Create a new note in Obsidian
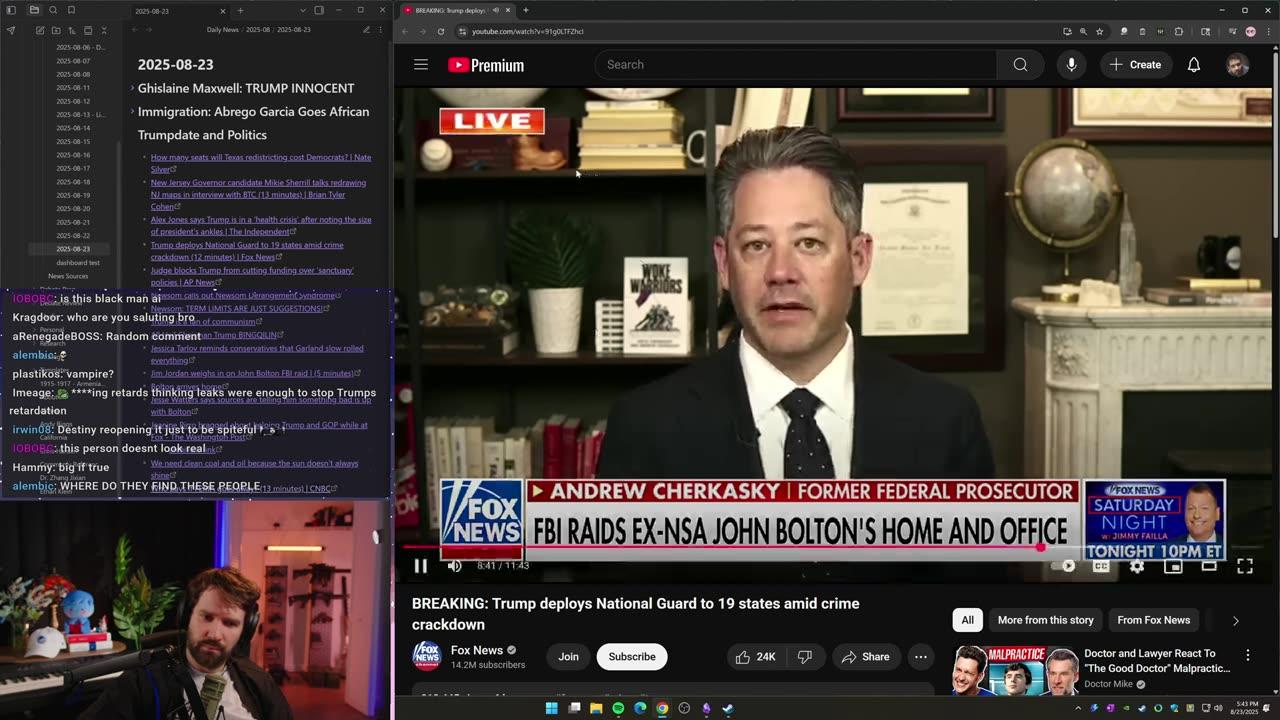 pyautogui.click(x=40, y=30)
